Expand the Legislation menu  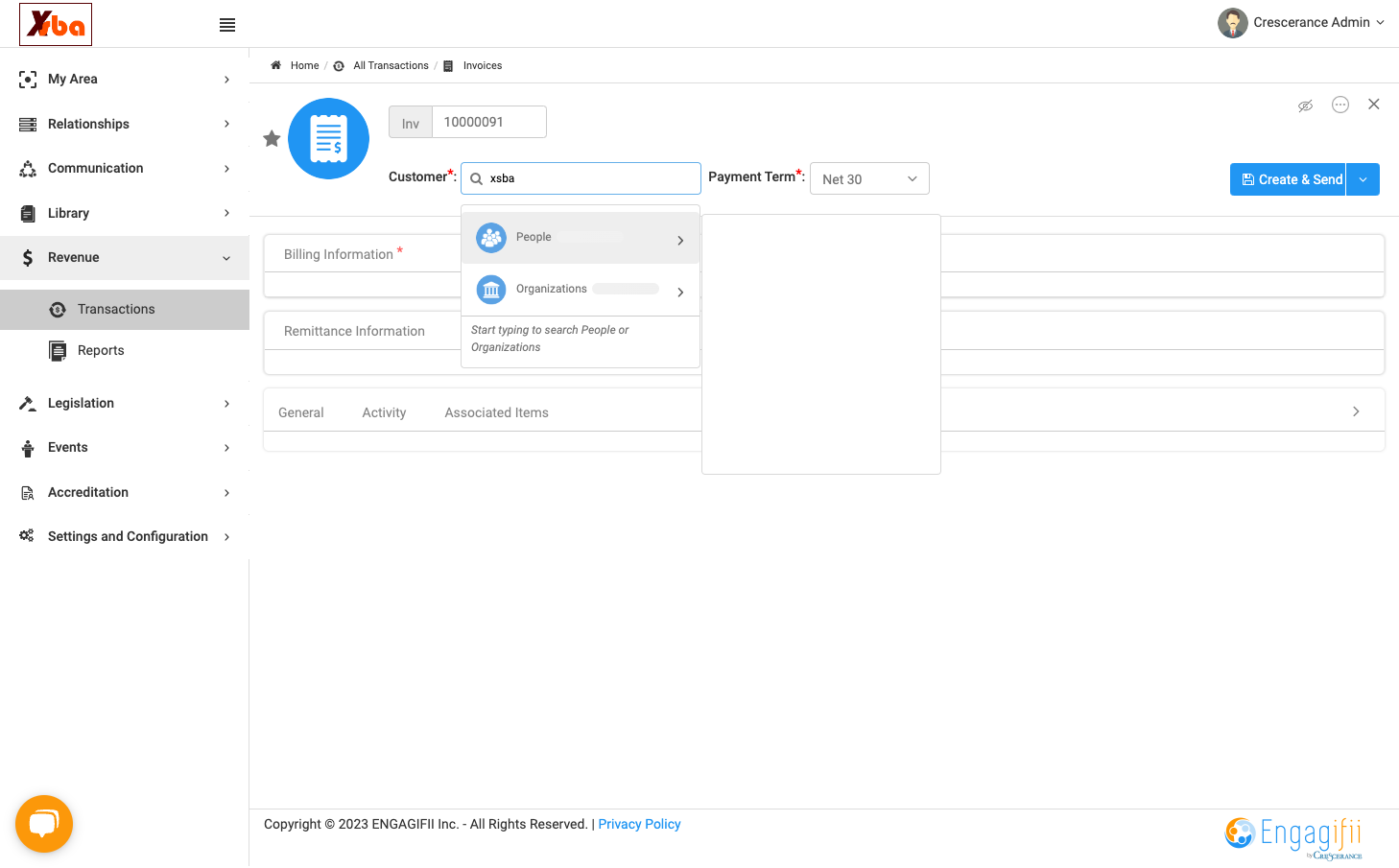pos(125,403)
